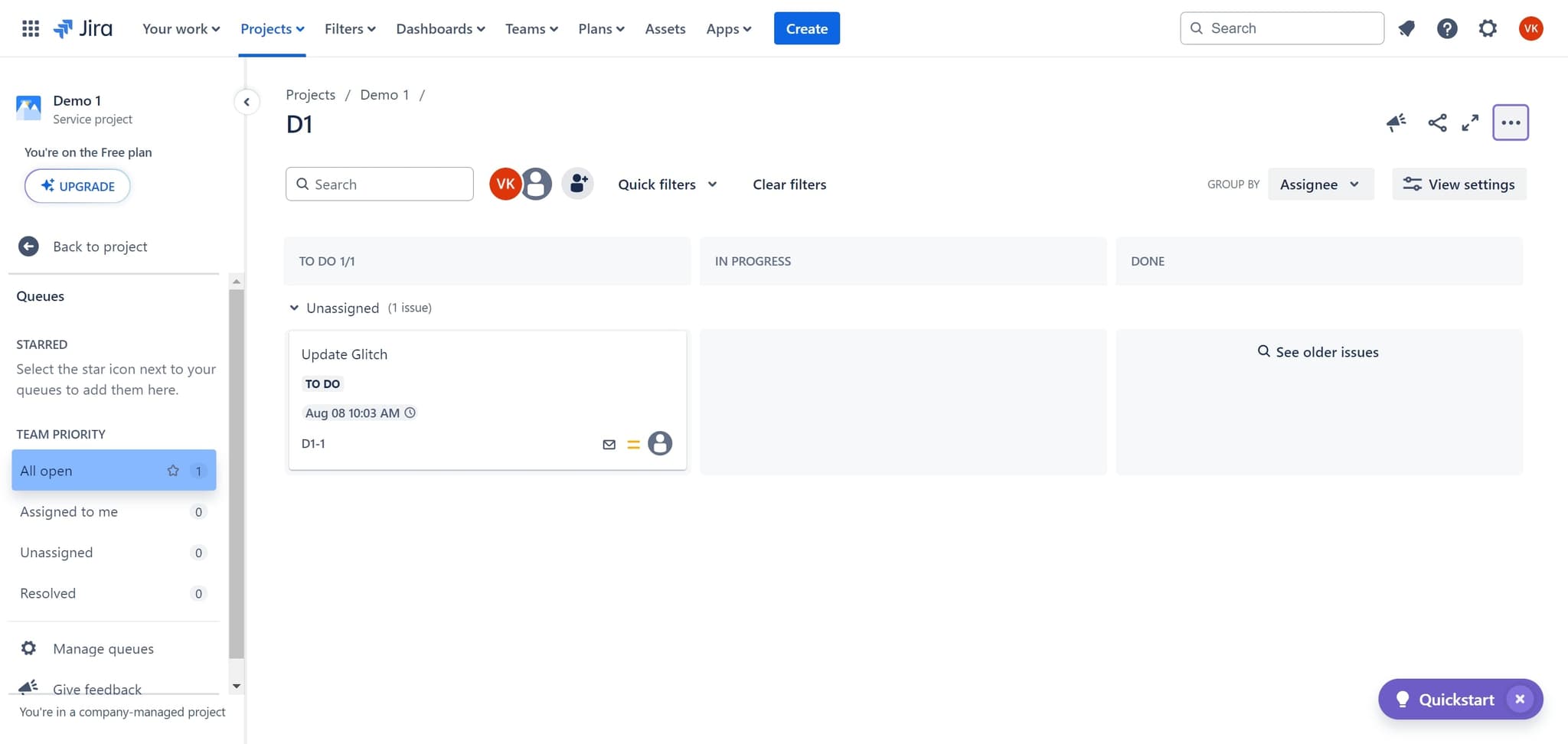Toggle the unassigned avatar filter
The width and height of the screenshot is (1568, 744).
tap(537, 184)
